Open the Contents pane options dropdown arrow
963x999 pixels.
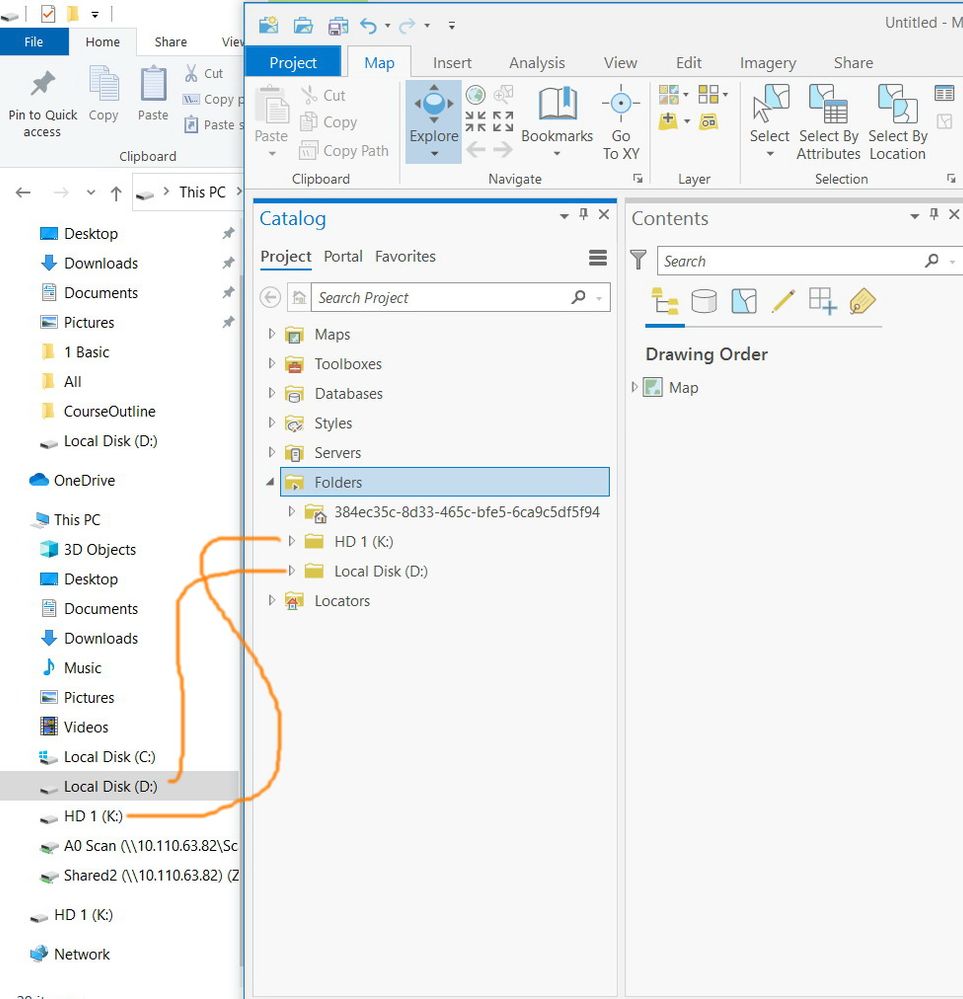pyautogui.click(x=915, y=216)
